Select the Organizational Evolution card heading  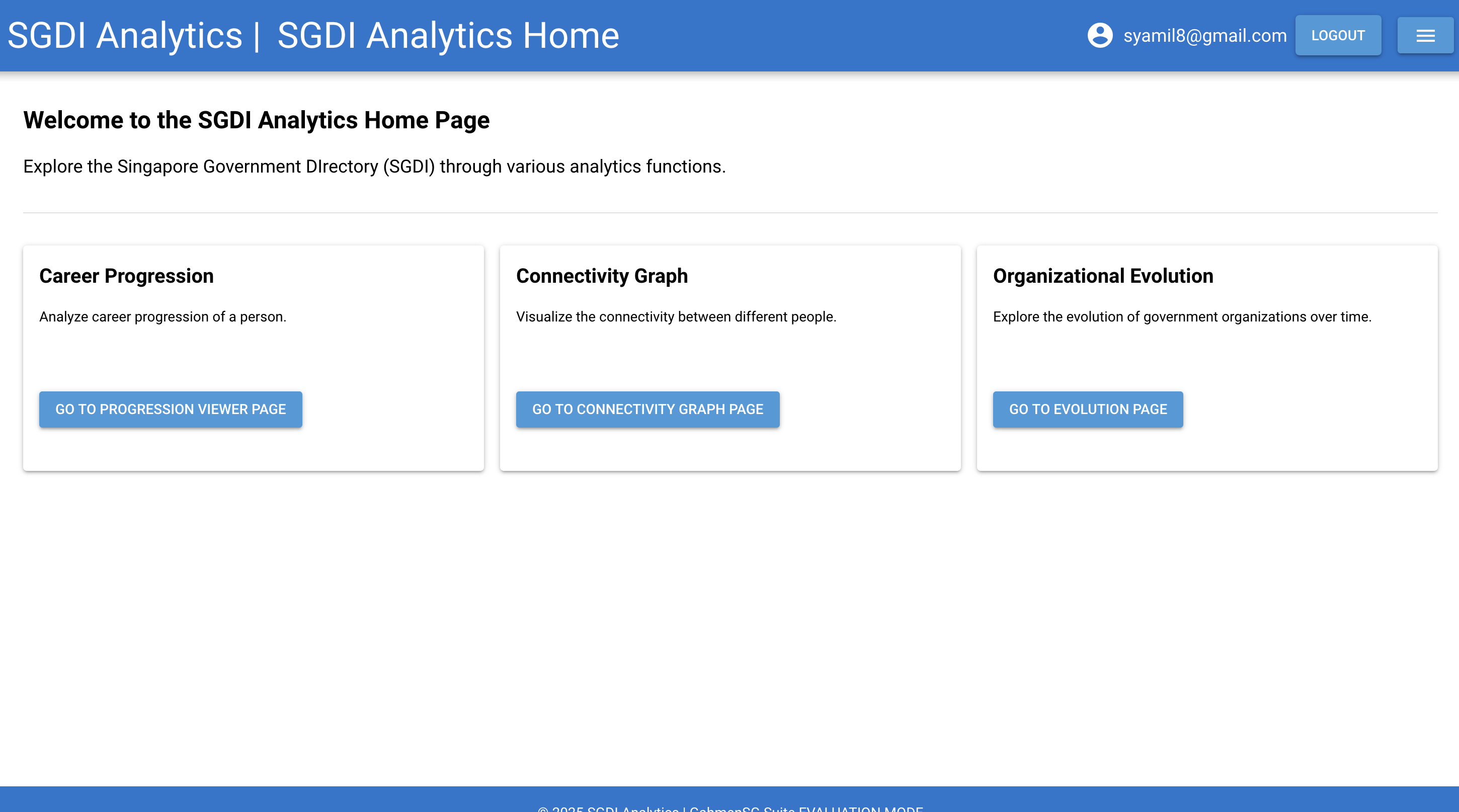1103,276
